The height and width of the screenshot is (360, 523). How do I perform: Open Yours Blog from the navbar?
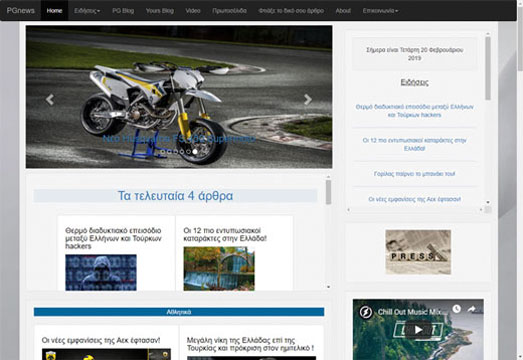[160, 11]
